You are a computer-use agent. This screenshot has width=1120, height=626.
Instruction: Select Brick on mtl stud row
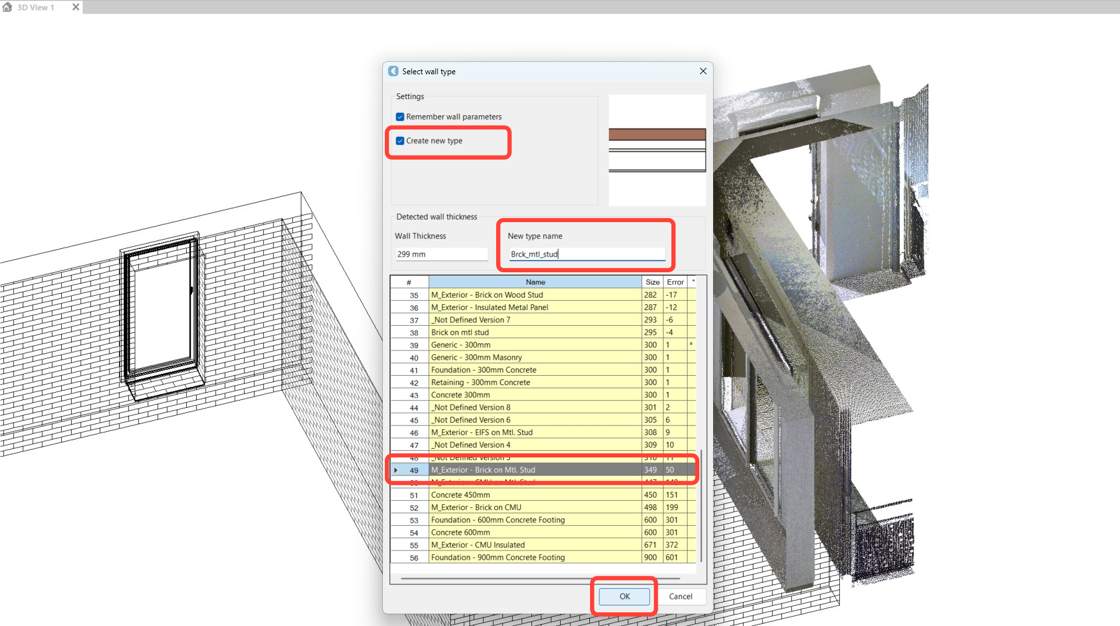(543, 332)
